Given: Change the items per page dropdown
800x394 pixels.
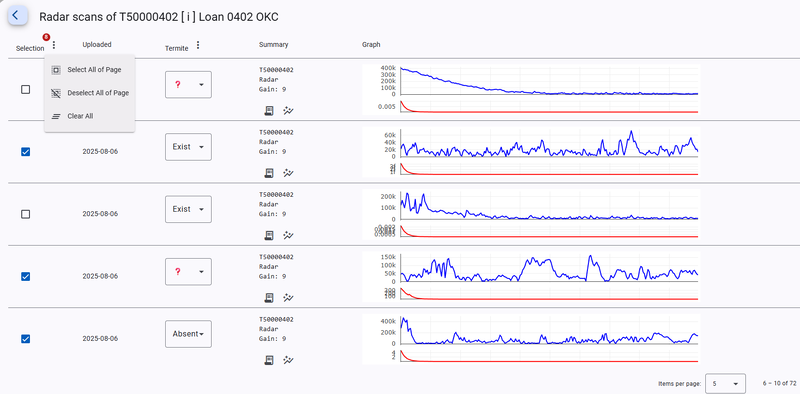Looking at the screenshot, I should [x=725, y=383].
